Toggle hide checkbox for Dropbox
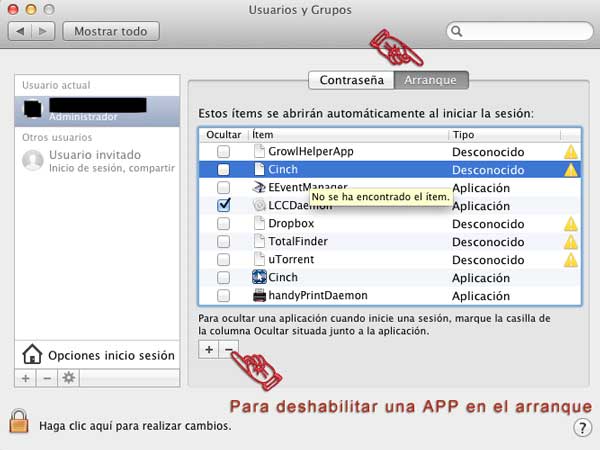Image resolution: width=600 pixels, height=450 pixels. click(223, 223)
